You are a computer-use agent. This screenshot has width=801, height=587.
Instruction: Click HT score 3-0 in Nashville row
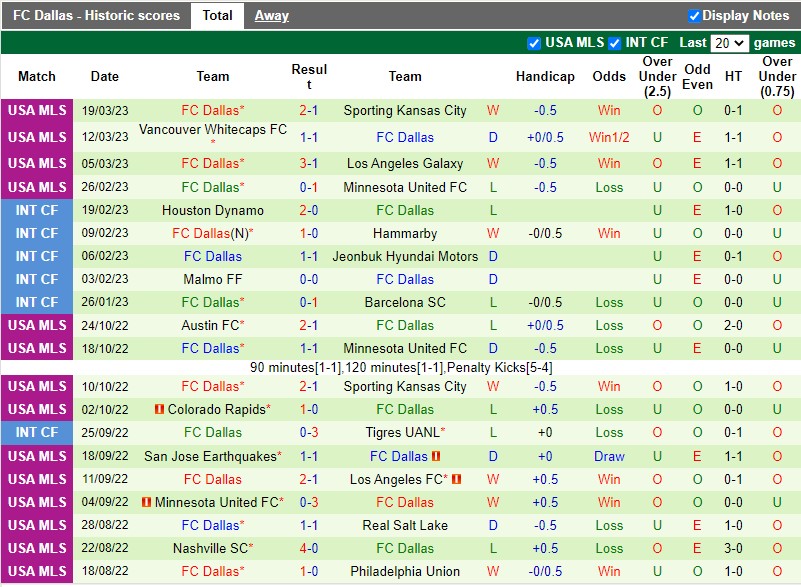click(733, 548)
